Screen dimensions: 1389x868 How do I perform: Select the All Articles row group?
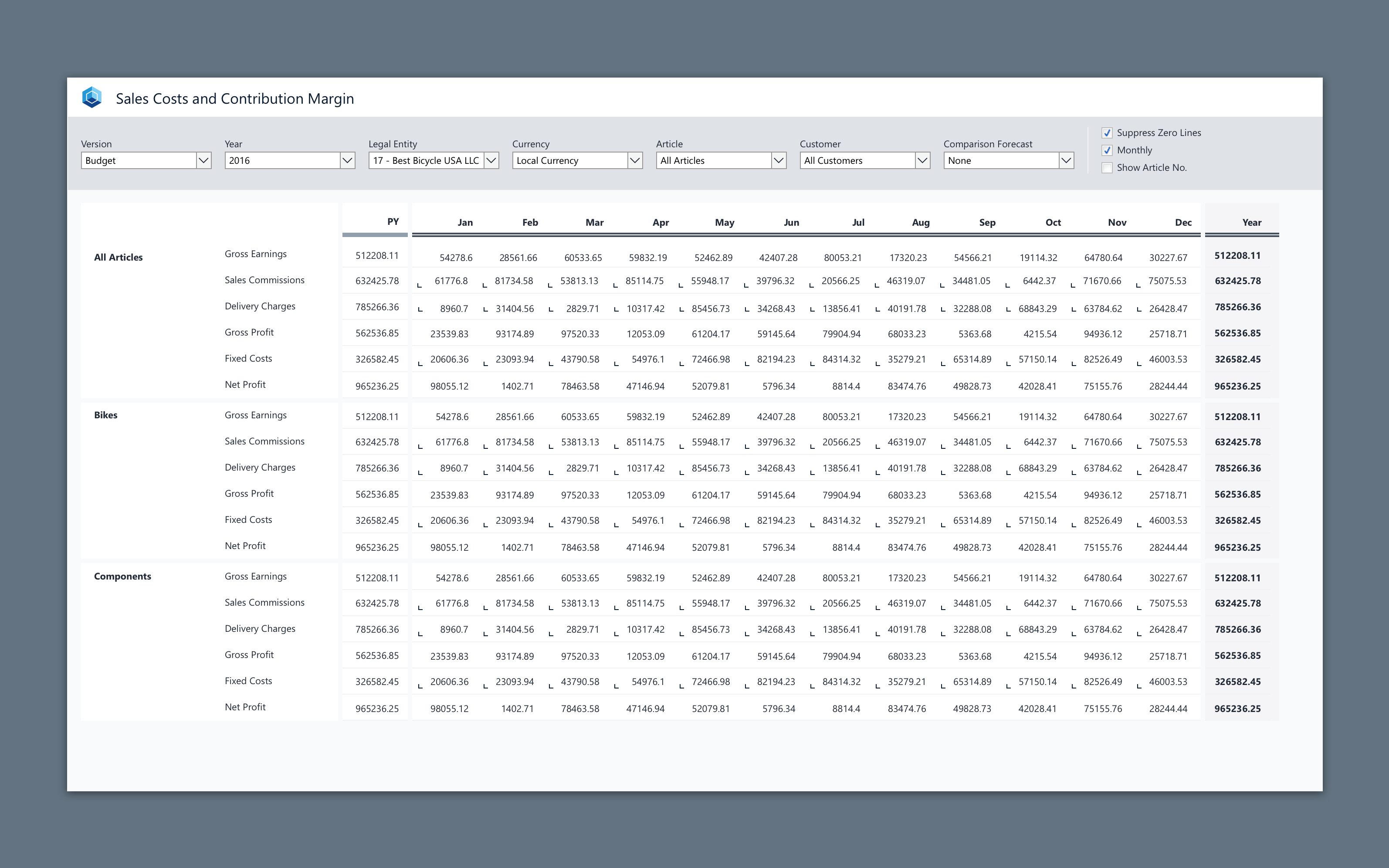118,257
